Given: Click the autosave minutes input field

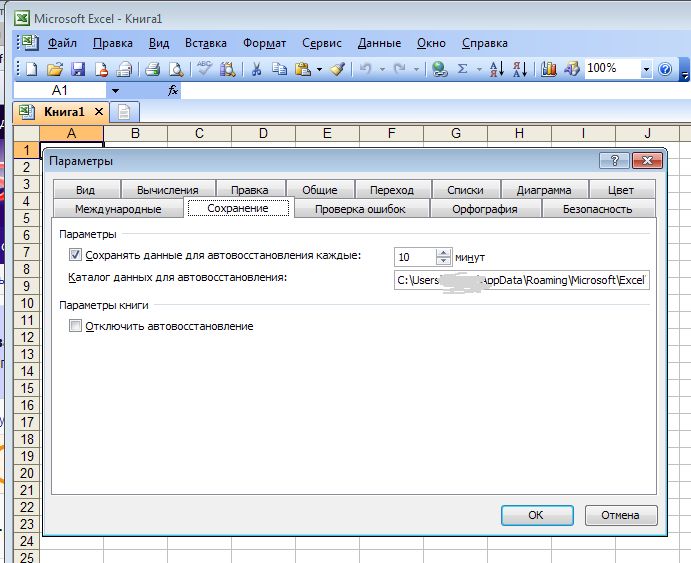Looking at the screenshot, I should [415, 257].
